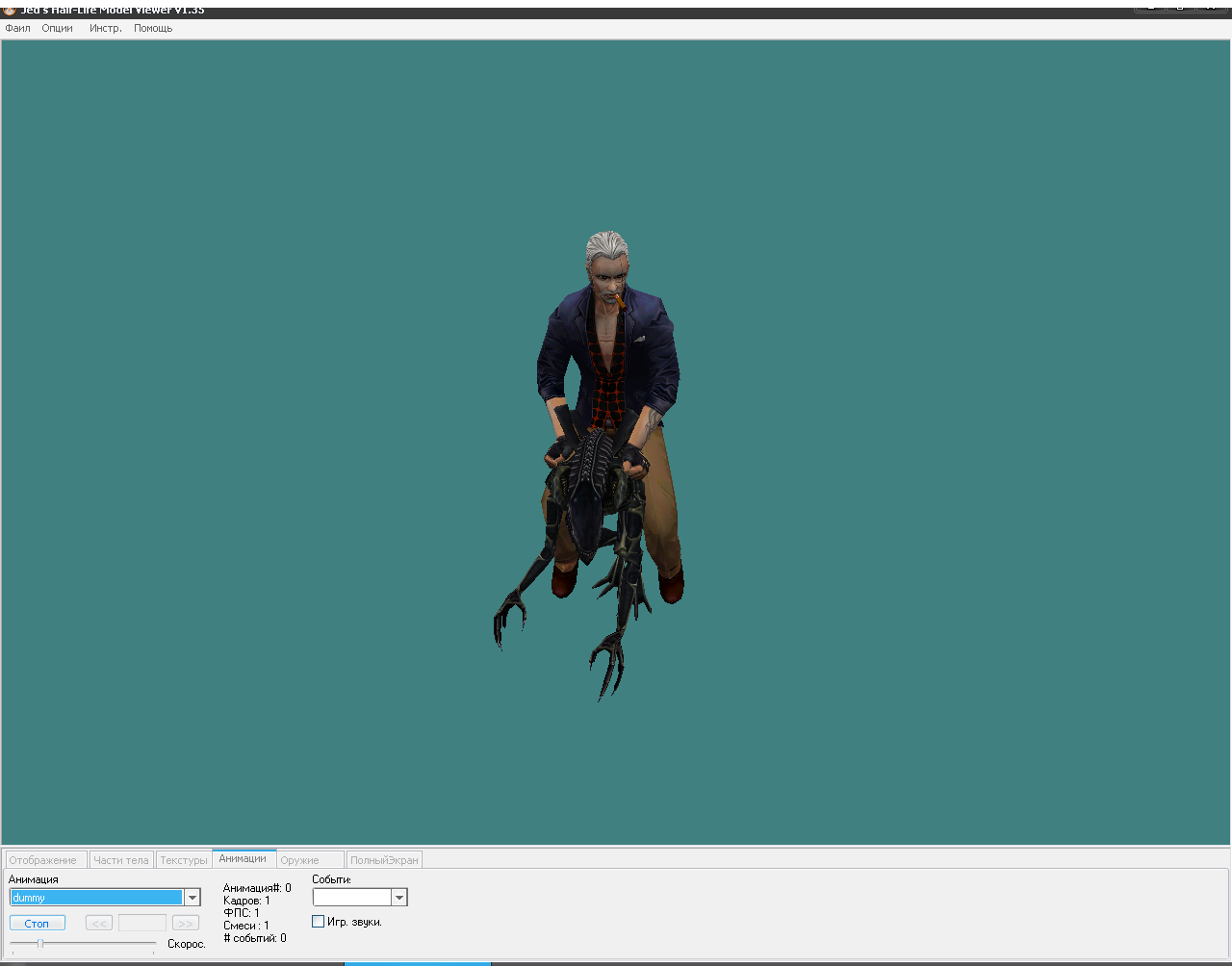This screenshot has height=966, width=1232.
Task: Switch to the Текстуры tab
Action: point(183,860)
